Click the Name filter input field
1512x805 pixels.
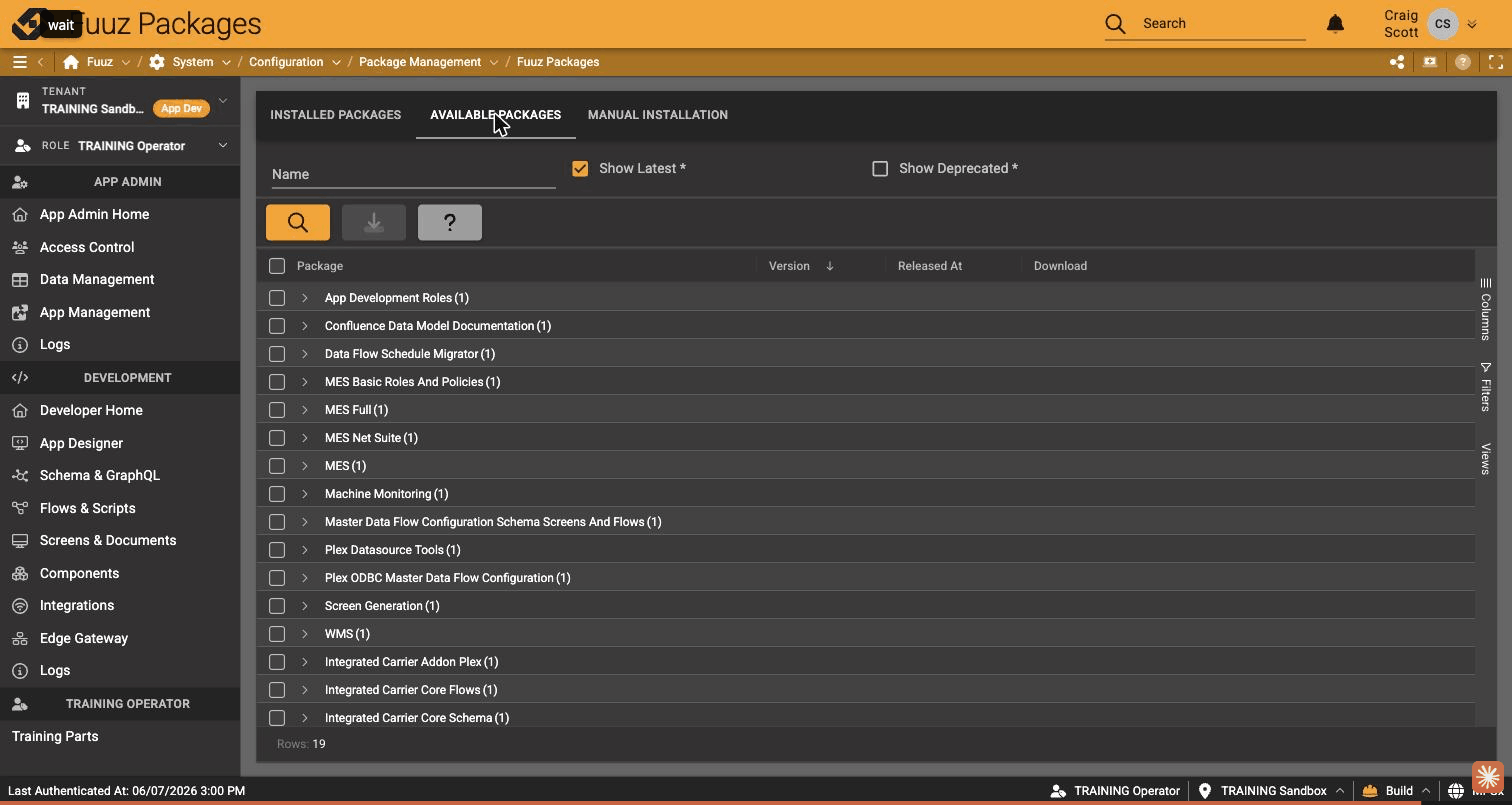pos(414,174)
